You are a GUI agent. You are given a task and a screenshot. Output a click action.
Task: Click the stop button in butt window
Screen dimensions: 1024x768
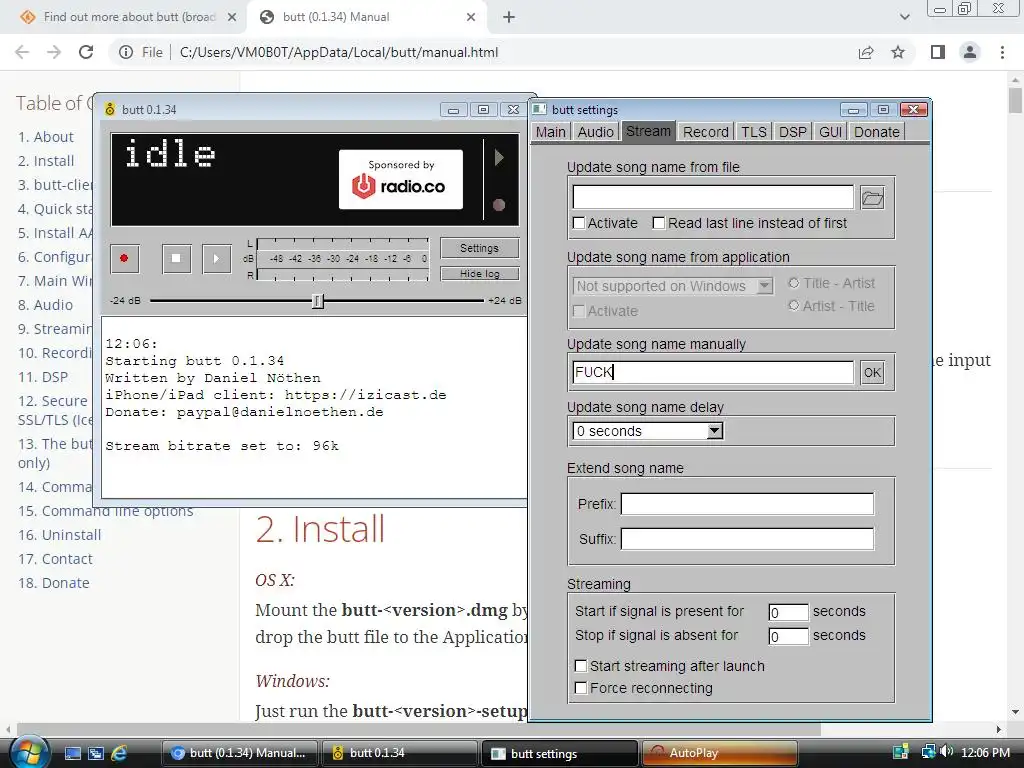176,258
